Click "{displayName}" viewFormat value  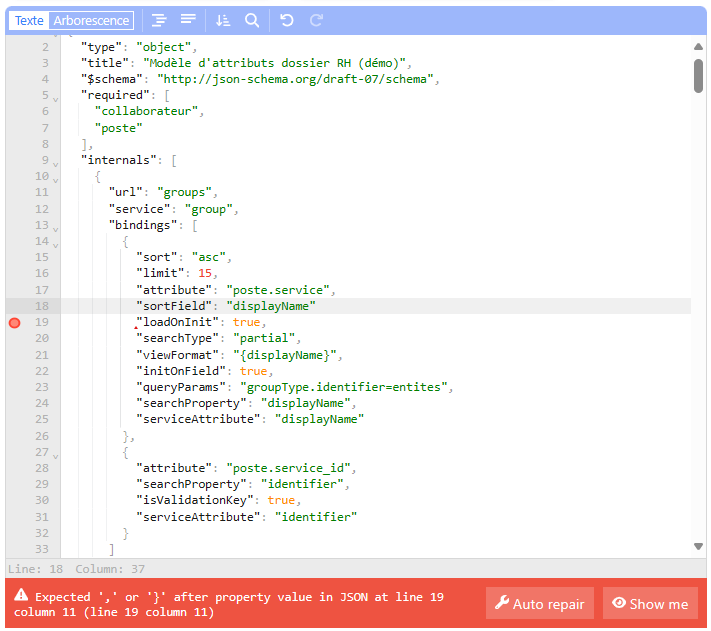pyautogui.click(x=285, y=355)
